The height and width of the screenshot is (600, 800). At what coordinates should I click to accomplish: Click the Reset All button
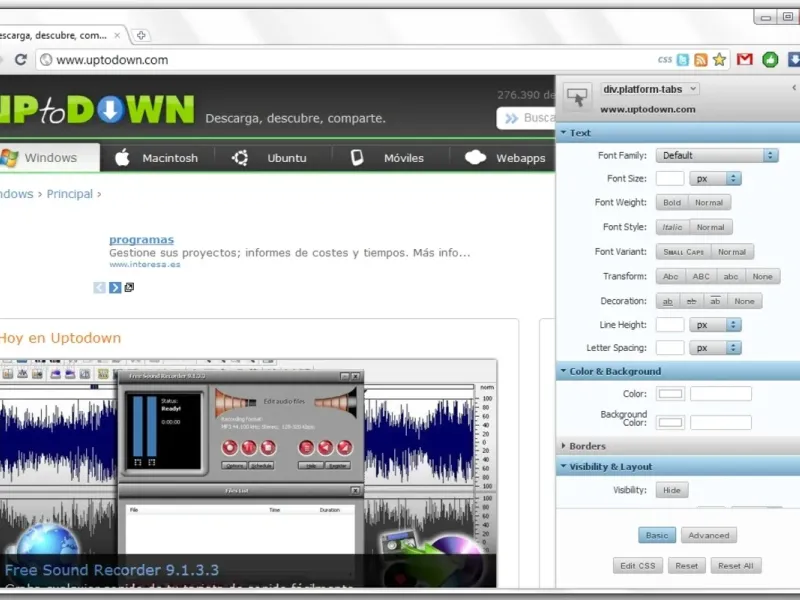736,565
